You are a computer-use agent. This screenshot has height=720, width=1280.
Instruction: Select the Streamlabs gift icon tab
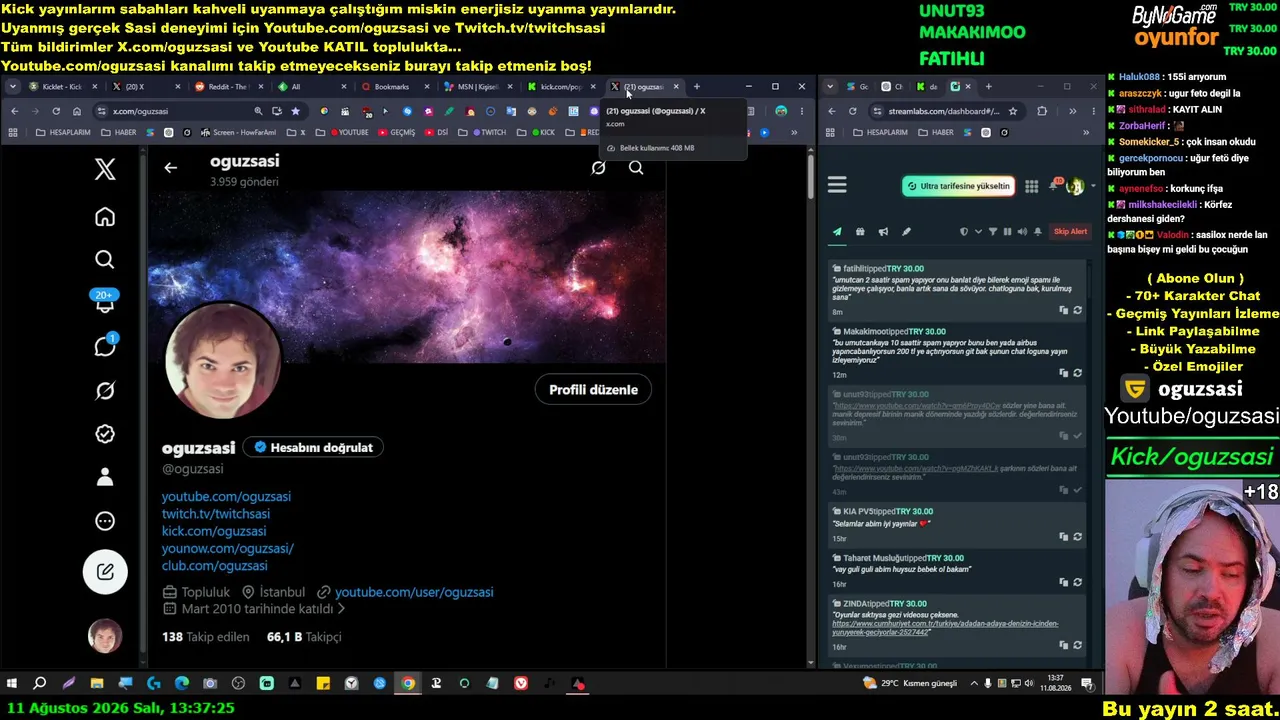click(860, 232)
